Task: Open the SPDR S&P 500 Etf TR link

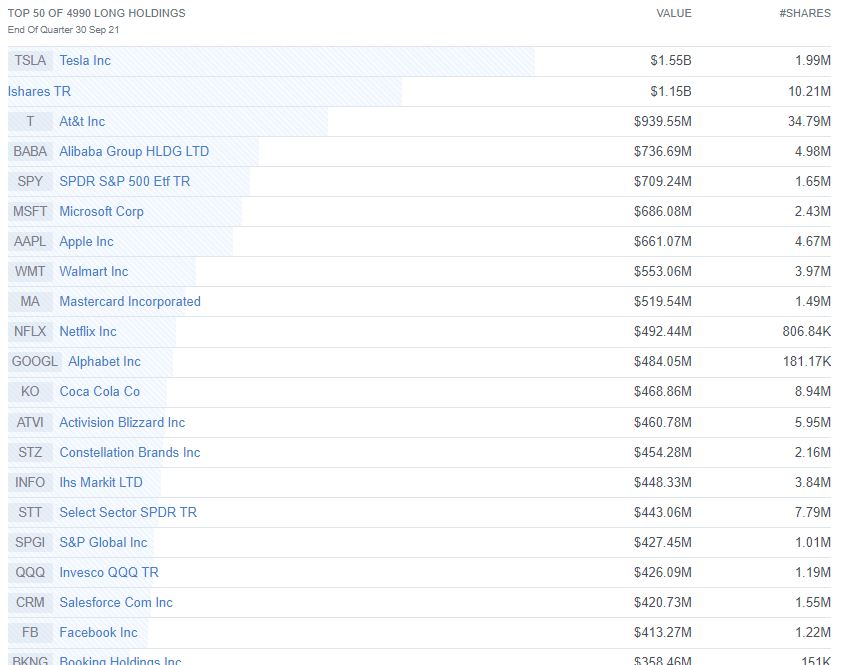Action: coord(125,181)
